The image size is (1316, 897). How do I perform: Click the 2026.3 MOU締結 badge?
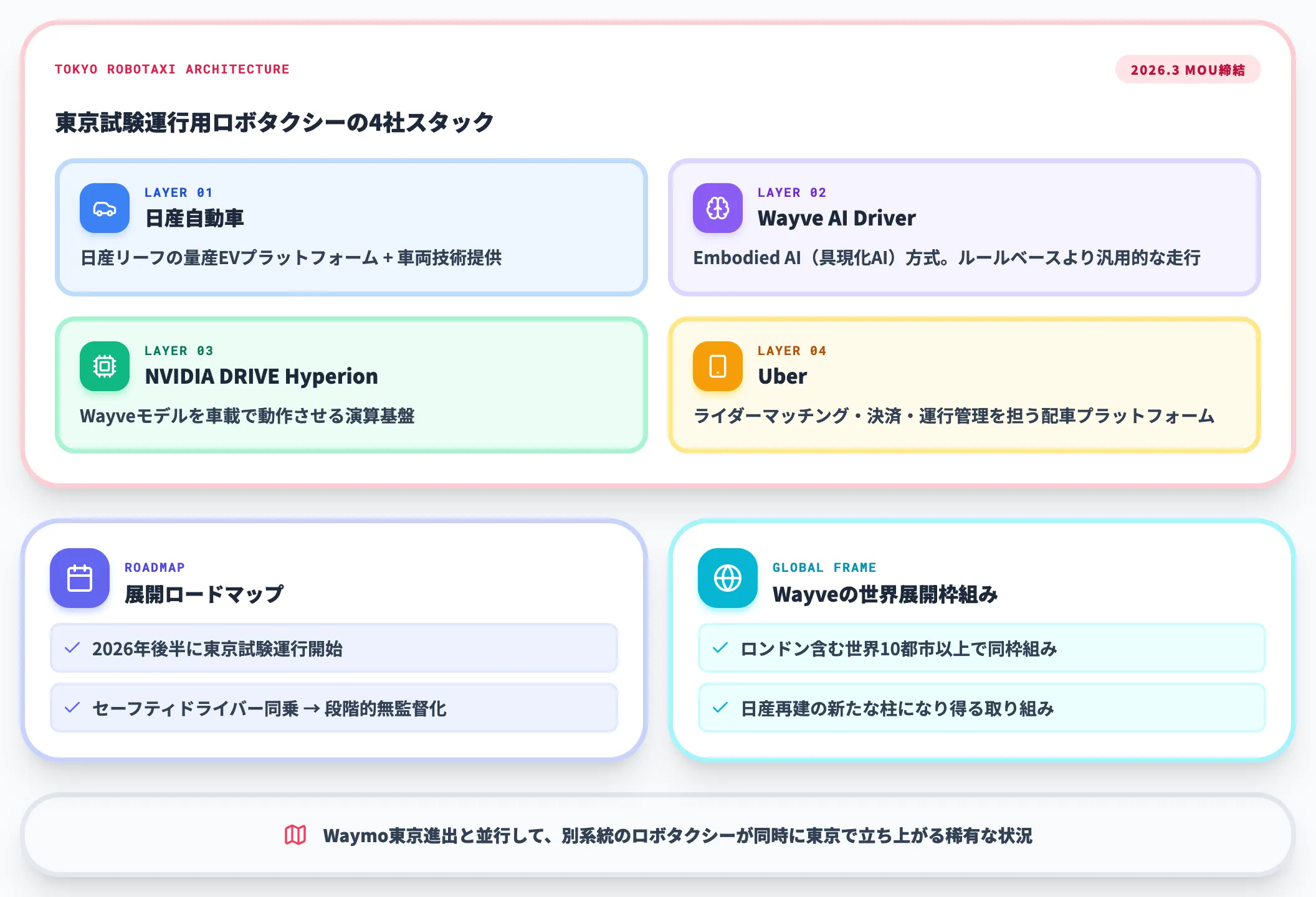click(1188, 70)
